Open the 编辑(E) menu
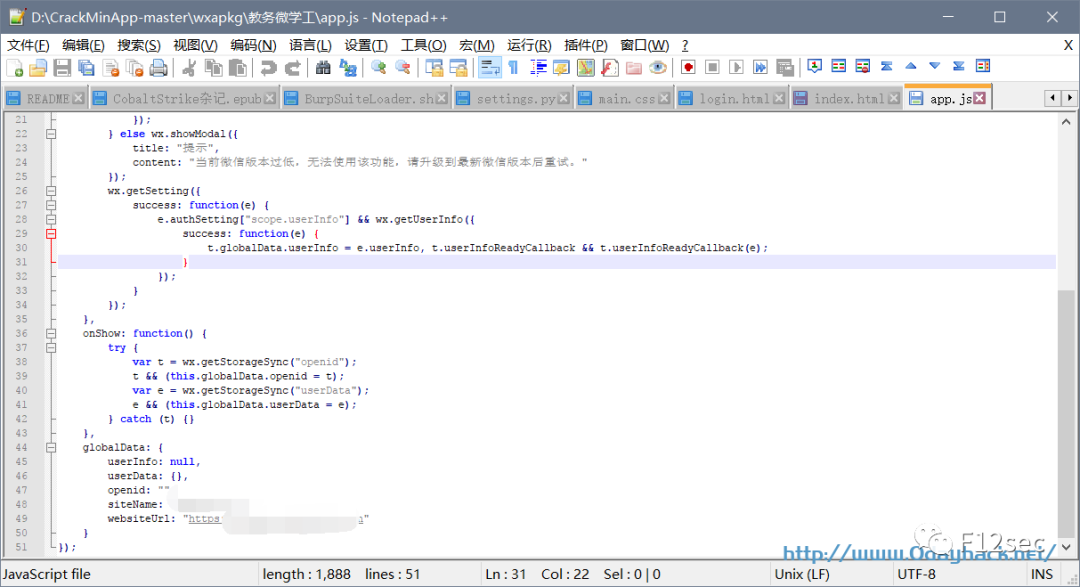 (83, 45)
